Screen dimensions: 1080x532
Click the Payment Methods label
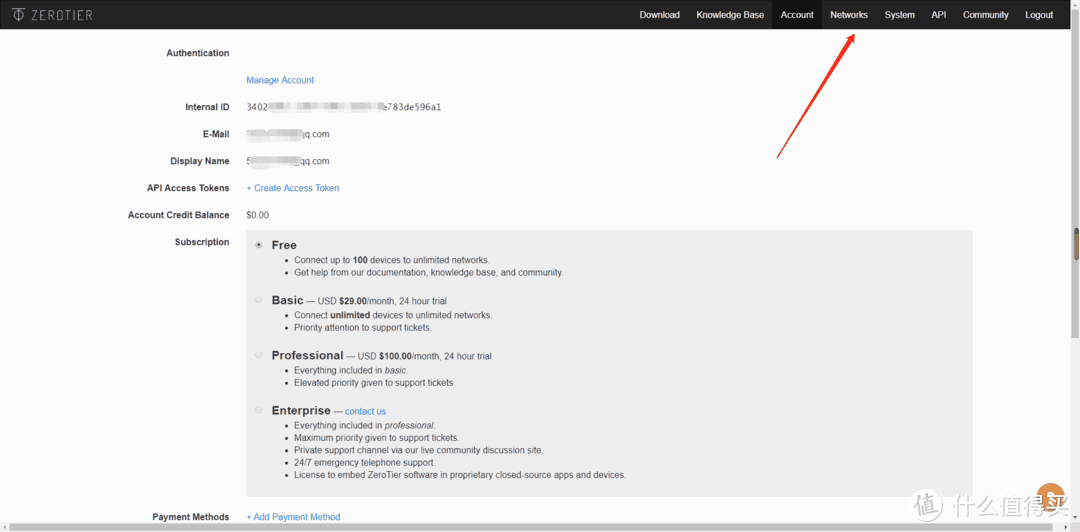(x=191, y=517)
